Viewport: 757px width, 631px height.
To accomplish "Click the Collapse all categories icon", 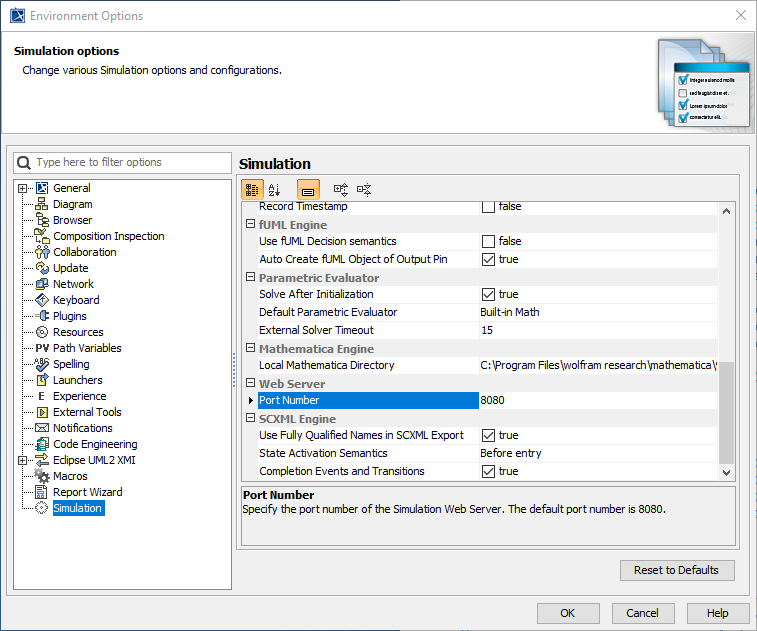I will 364,190.
